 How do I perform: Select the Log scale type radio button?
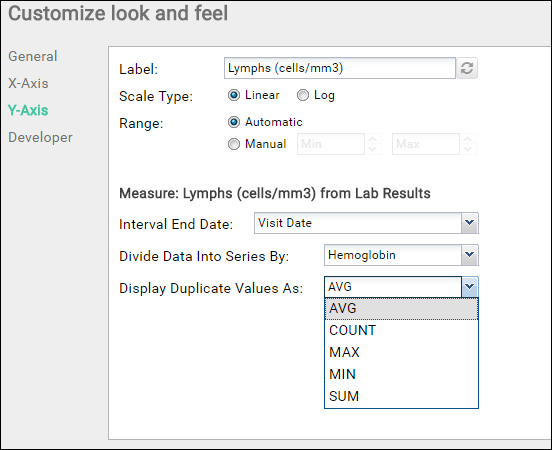point(303,95)
